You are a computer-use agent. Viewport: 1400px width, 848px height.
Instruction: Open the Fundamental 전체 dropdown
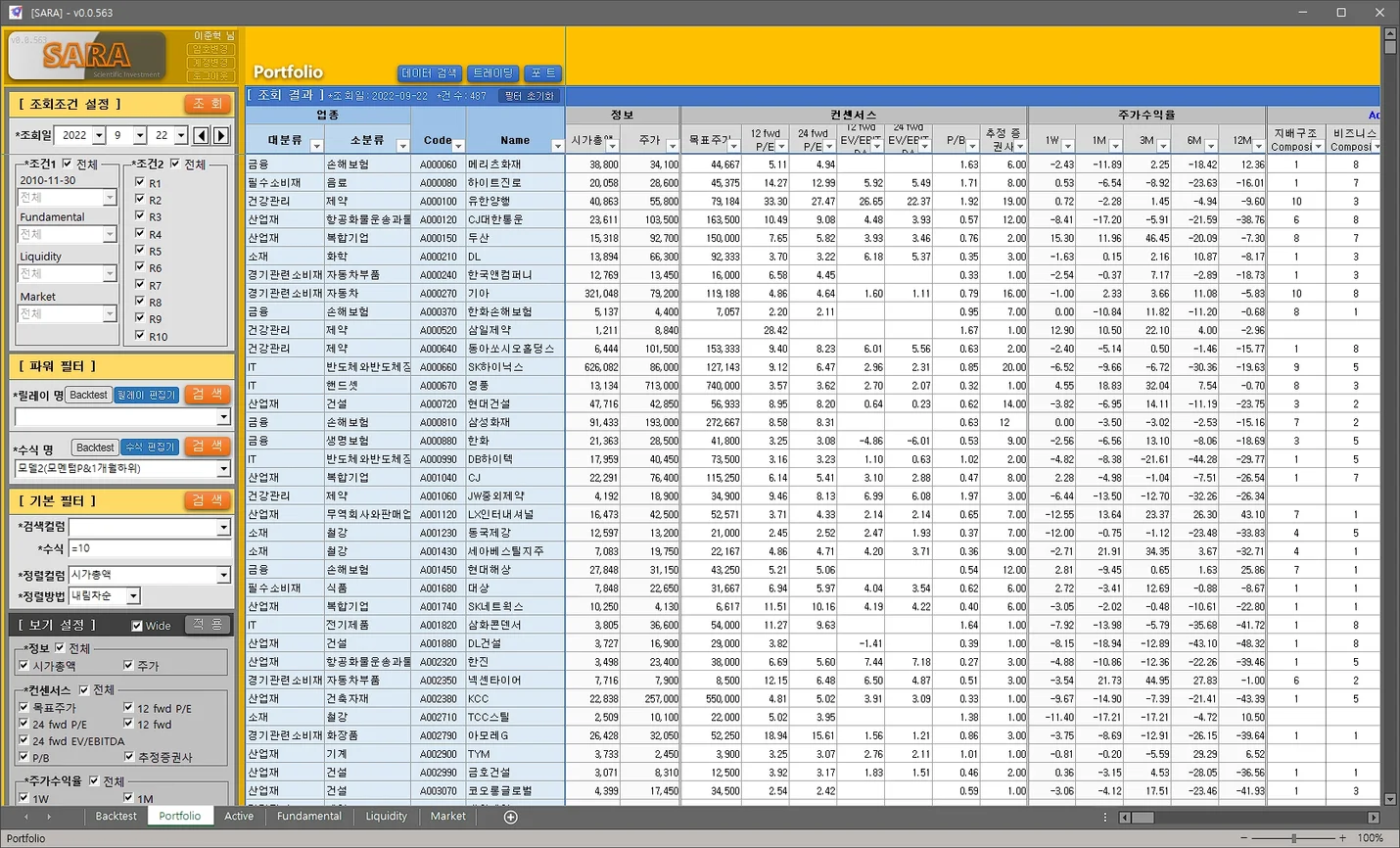point(110,235)
